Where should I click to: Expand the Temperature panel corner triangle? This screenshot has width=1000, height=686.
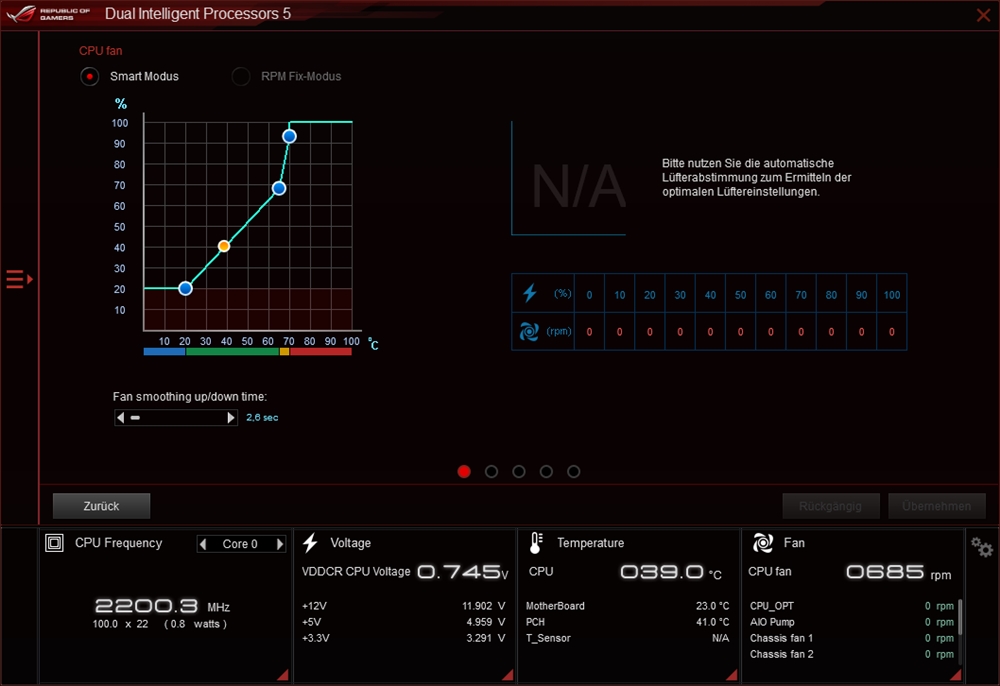click(x=730, y=676)
